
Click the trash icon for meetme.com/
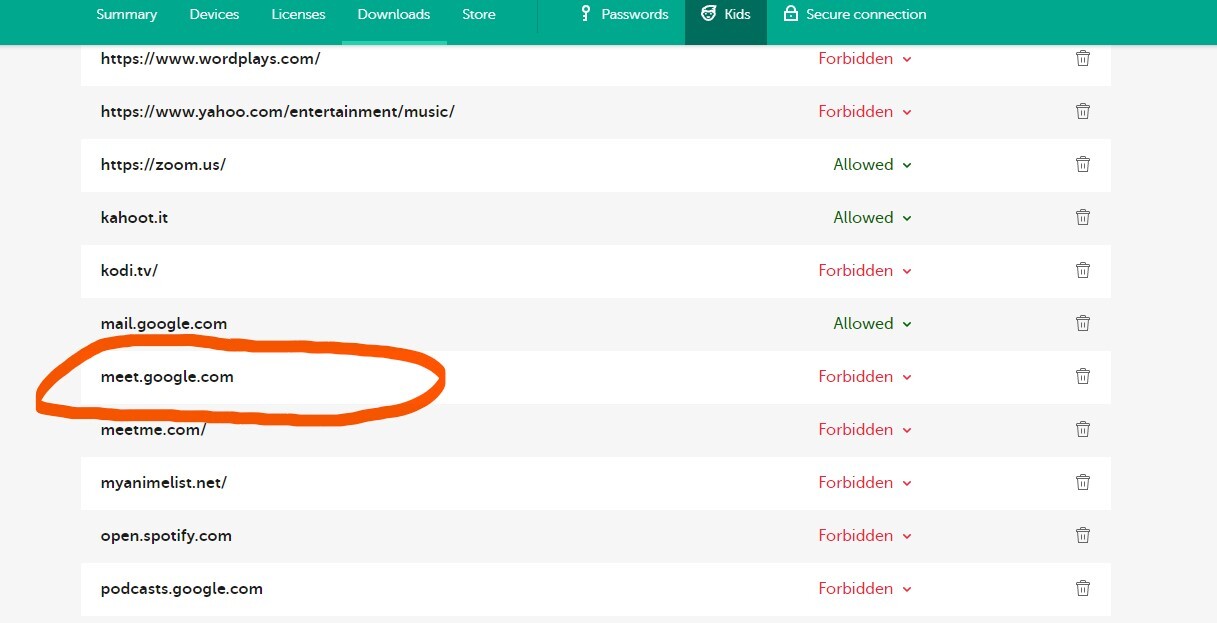click(x=1082, y=429)
